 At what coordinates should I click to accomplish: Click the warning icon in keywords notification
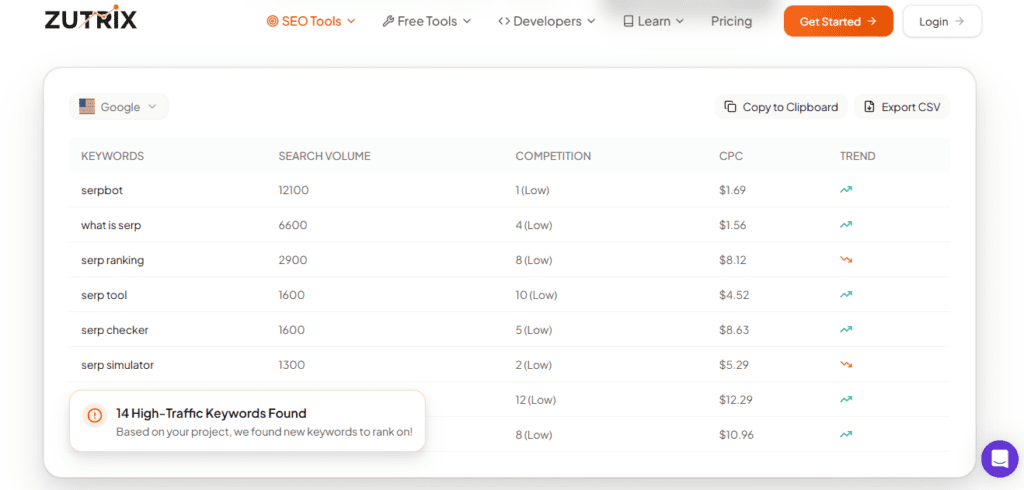94,414
